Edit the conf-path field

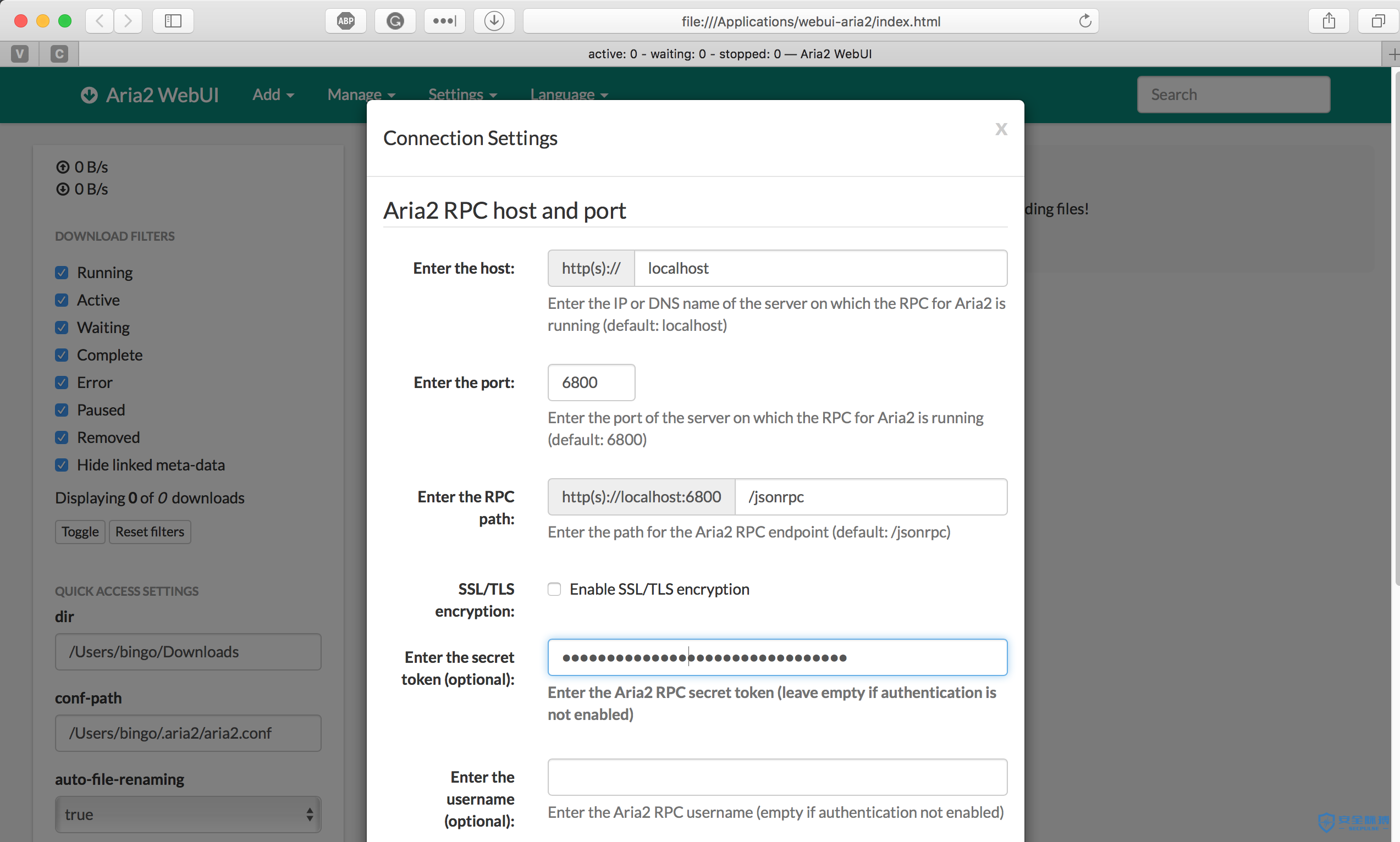(188, 733)
